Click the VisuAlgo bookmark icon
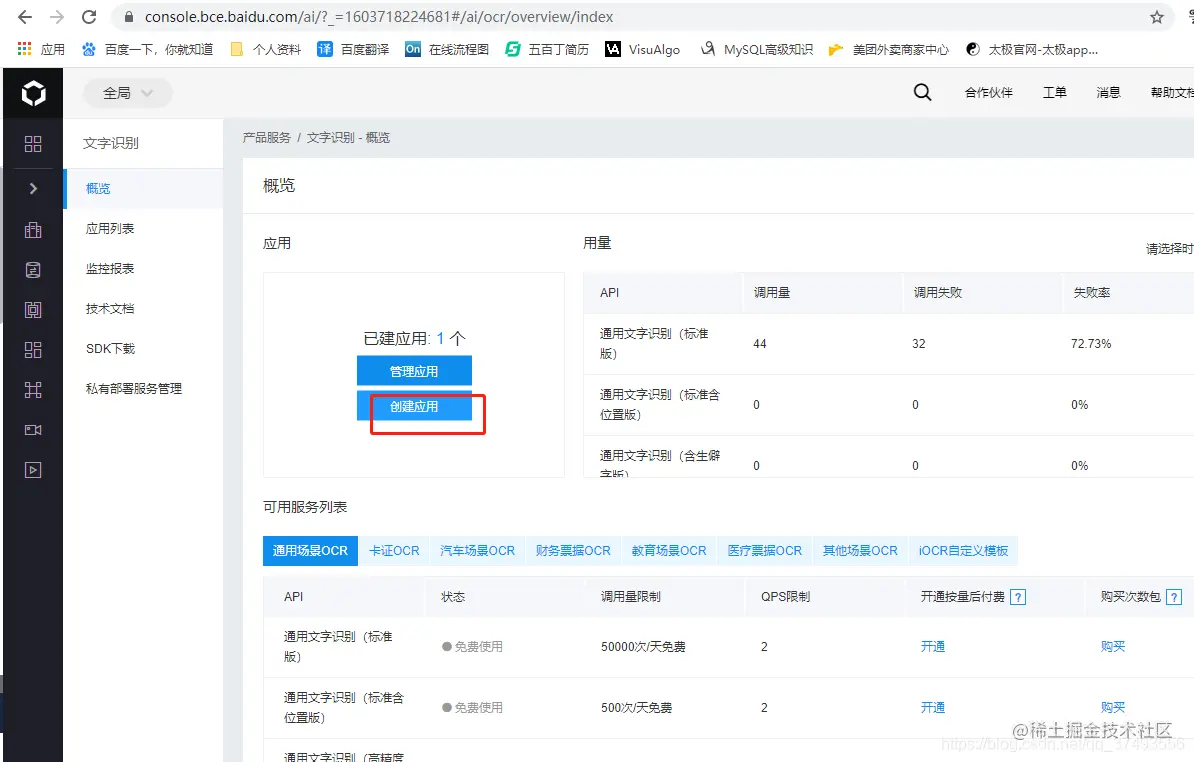 tap(612, 48)
